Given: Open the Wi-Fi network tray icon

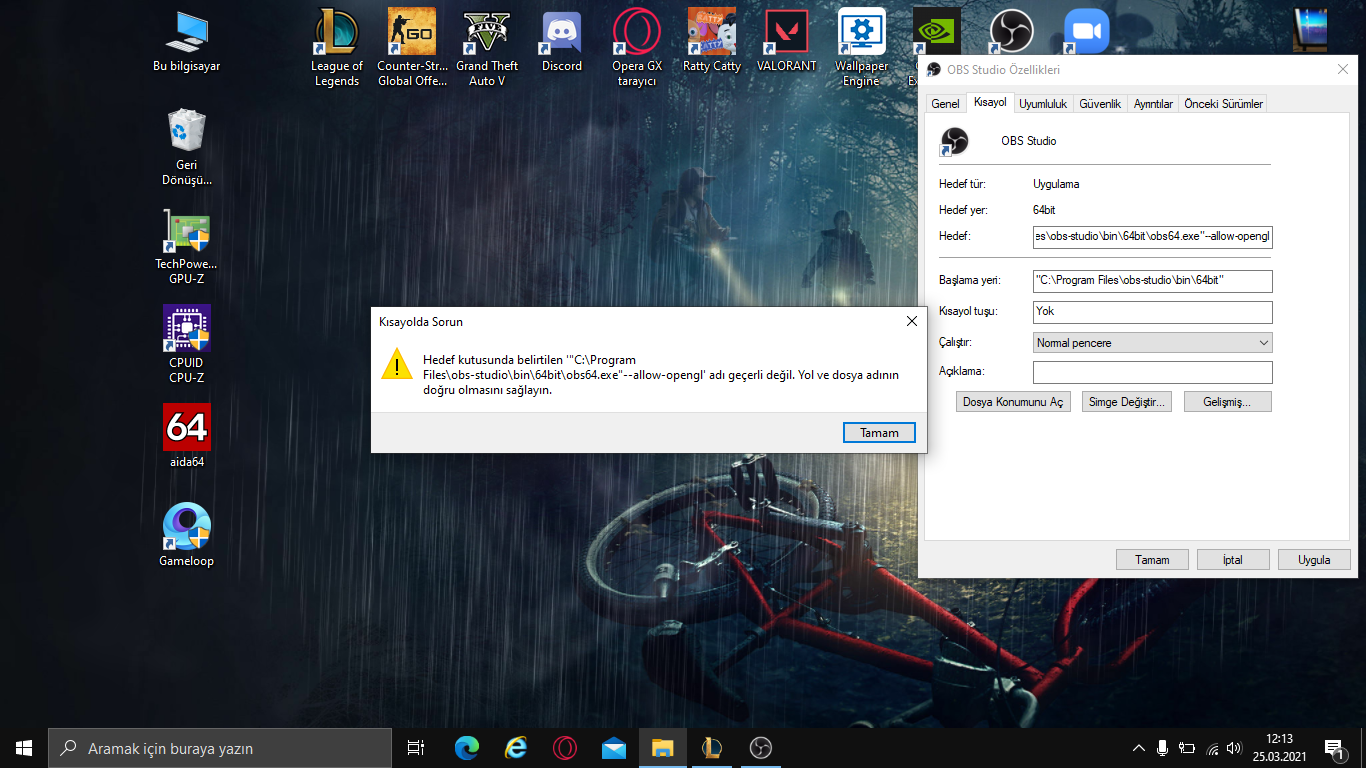Looking at the screenshot, I should click(1212, 748).
